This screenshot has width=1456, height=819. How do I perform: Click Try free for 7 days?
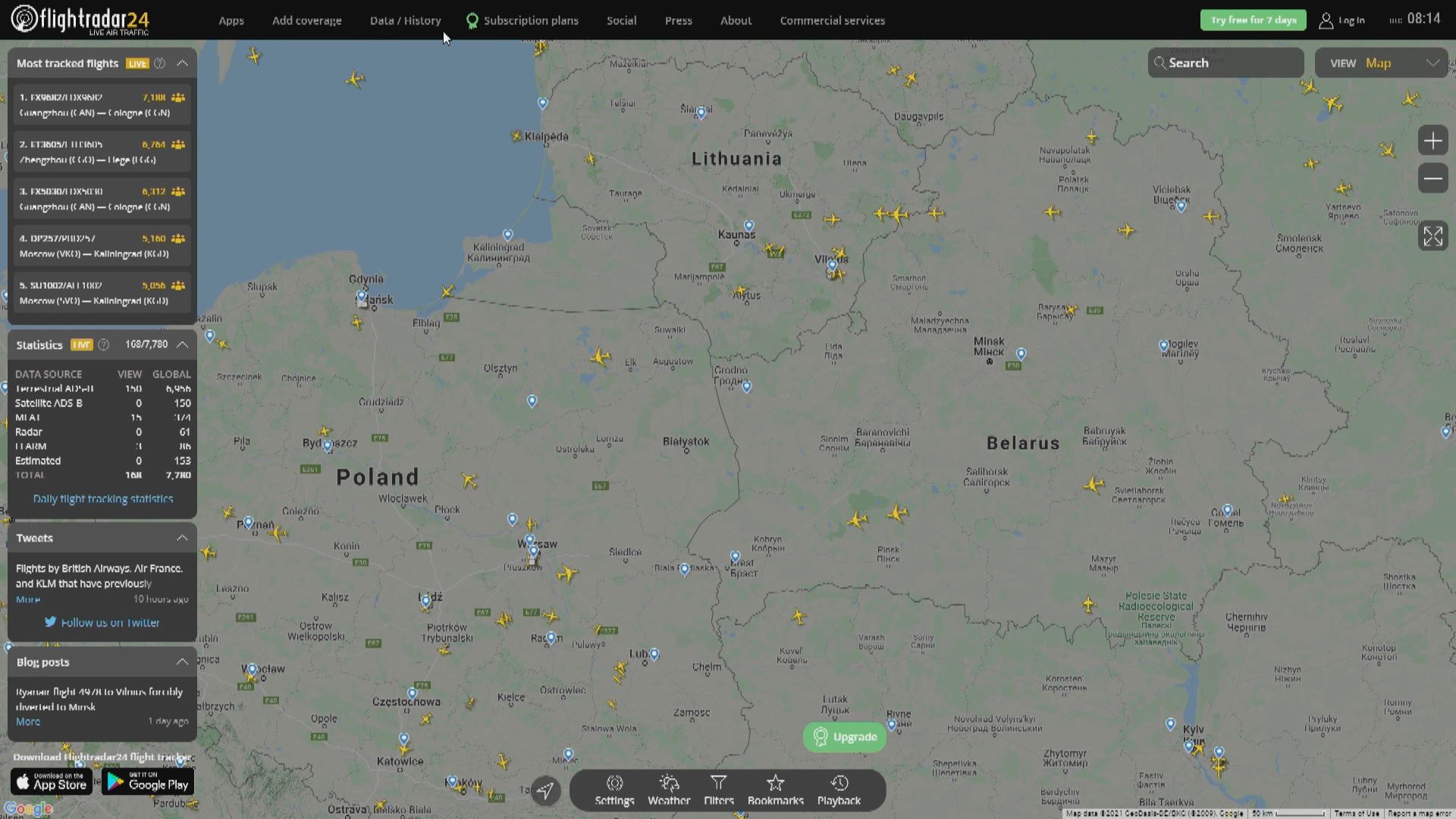click(1253, 20)
